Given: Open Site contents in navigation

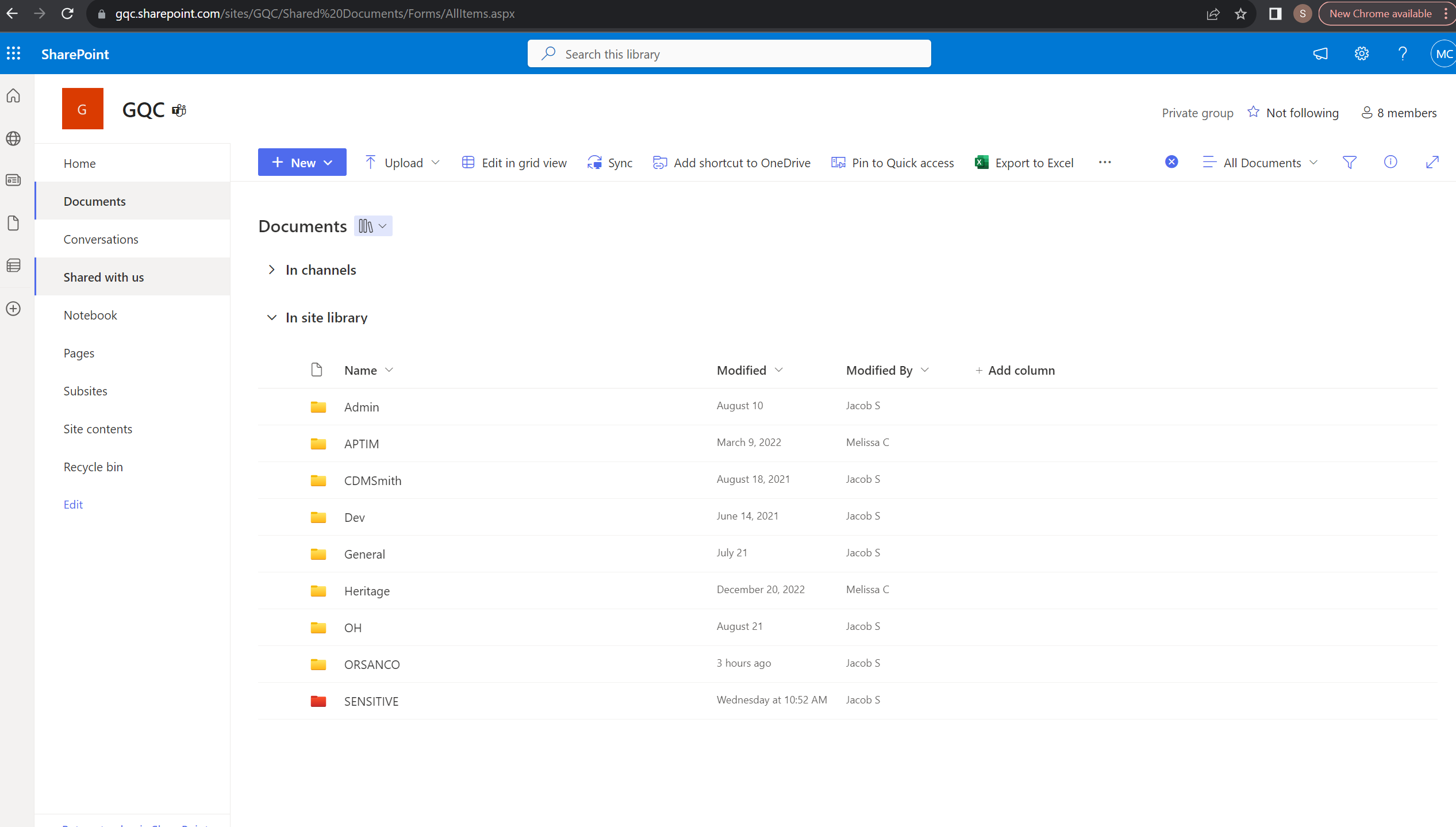Looking at the screenshot, I should pyautogui.click(x=98, y=429).
